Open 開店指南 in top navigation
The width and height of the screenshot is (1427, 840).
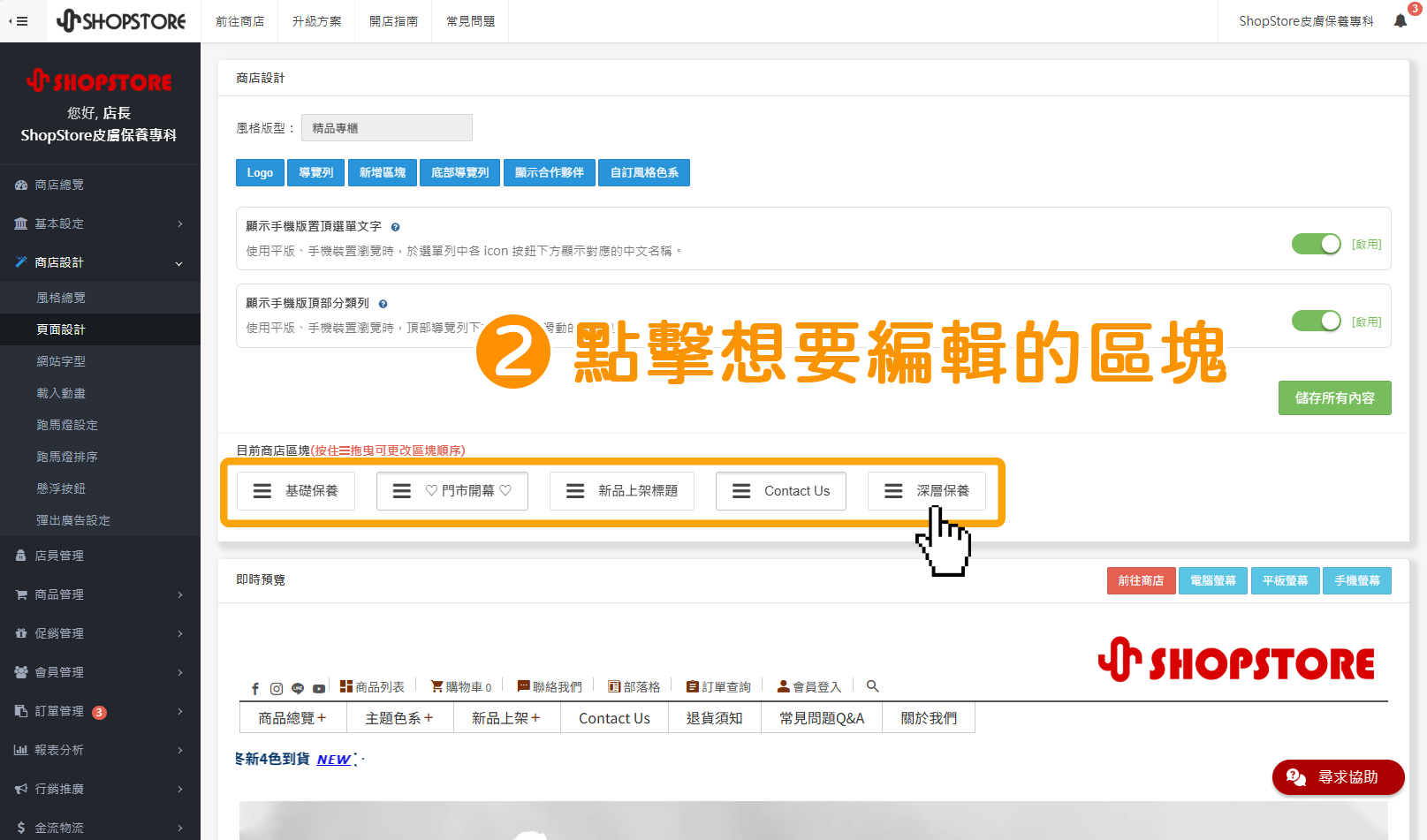click(393, 21)
